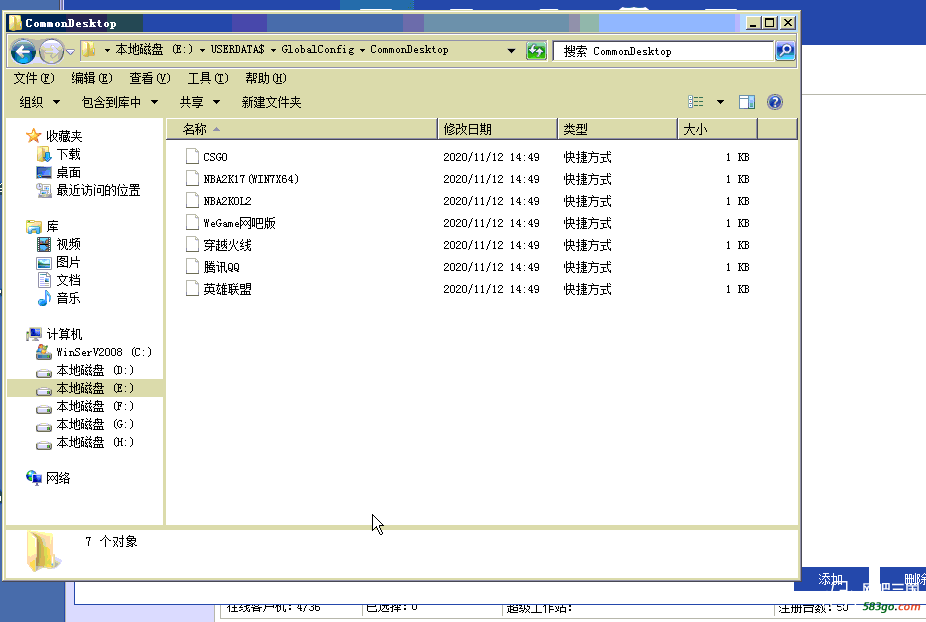Image resolution: width=926 pixels, height=622 pixels.
Task: Select the 英雄联盟 shortcut icon
Action: [192, 288]
